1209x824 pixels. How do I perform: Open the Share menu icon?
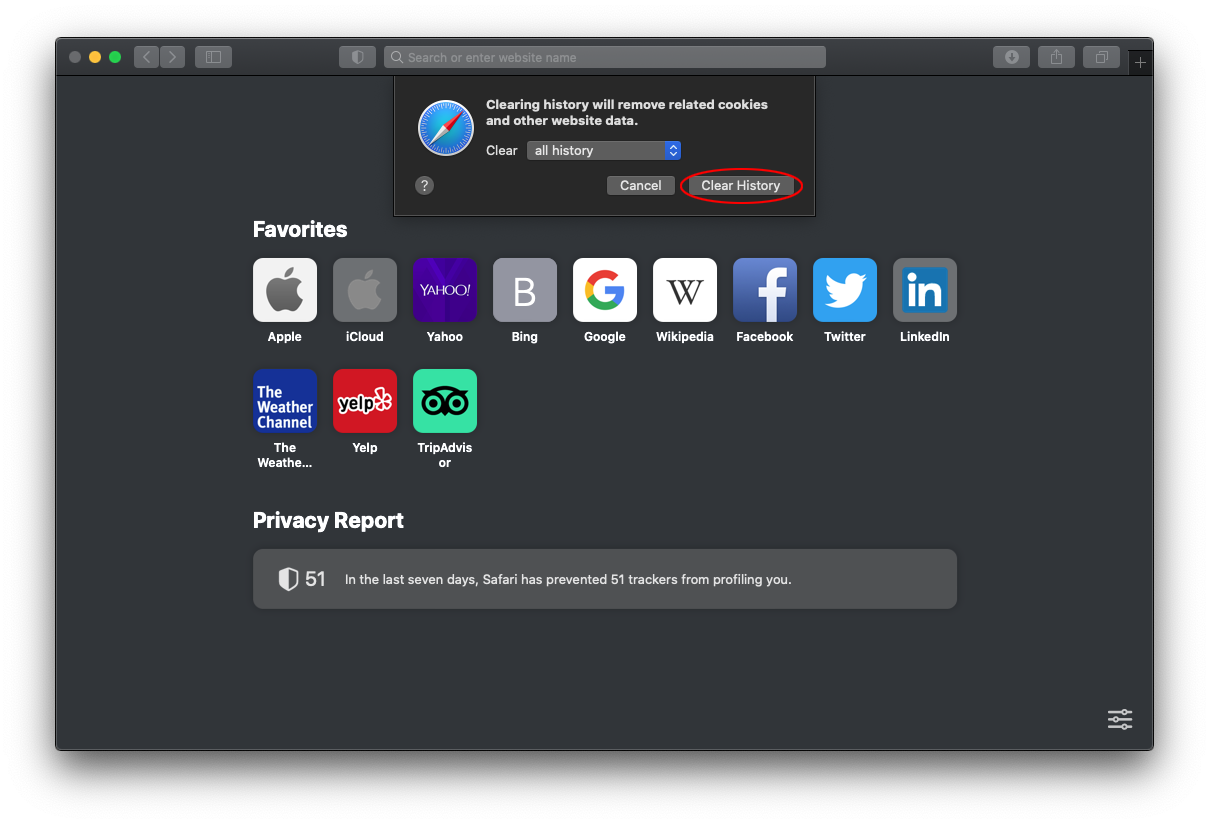(x=1056, y=57)
